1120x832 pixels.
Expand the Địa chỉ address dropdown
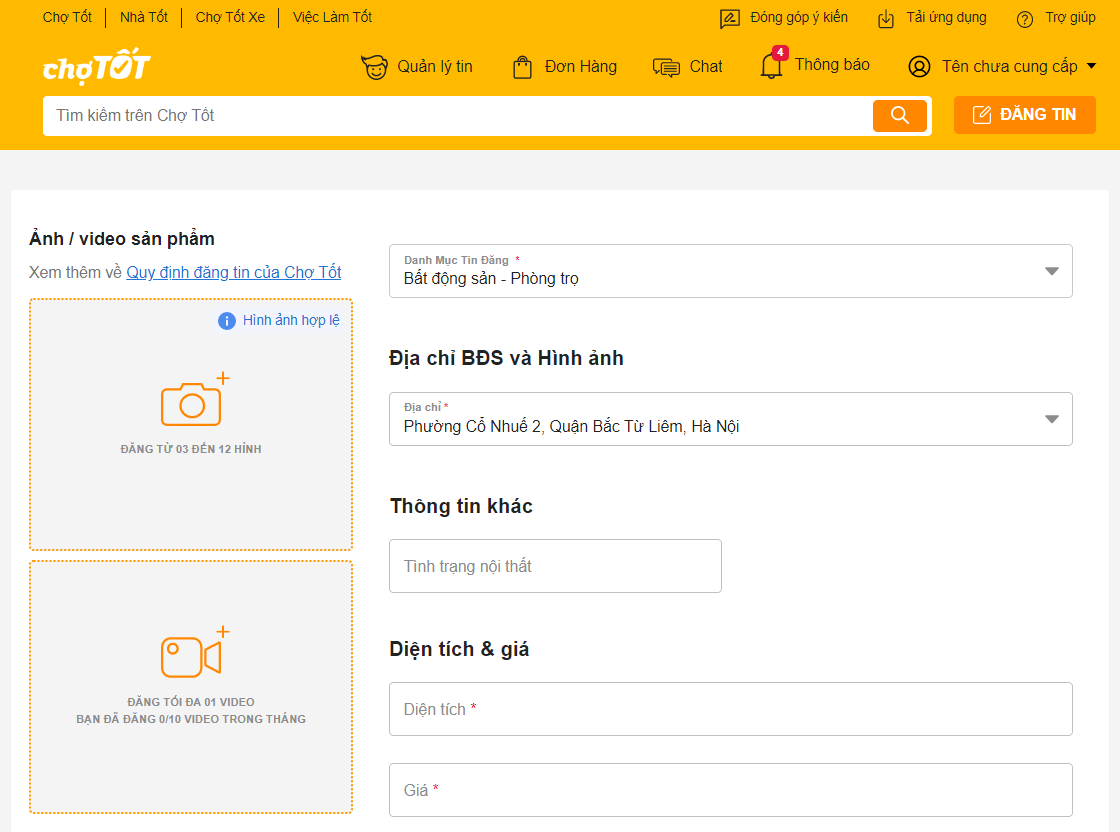[x=1051, y=419]
